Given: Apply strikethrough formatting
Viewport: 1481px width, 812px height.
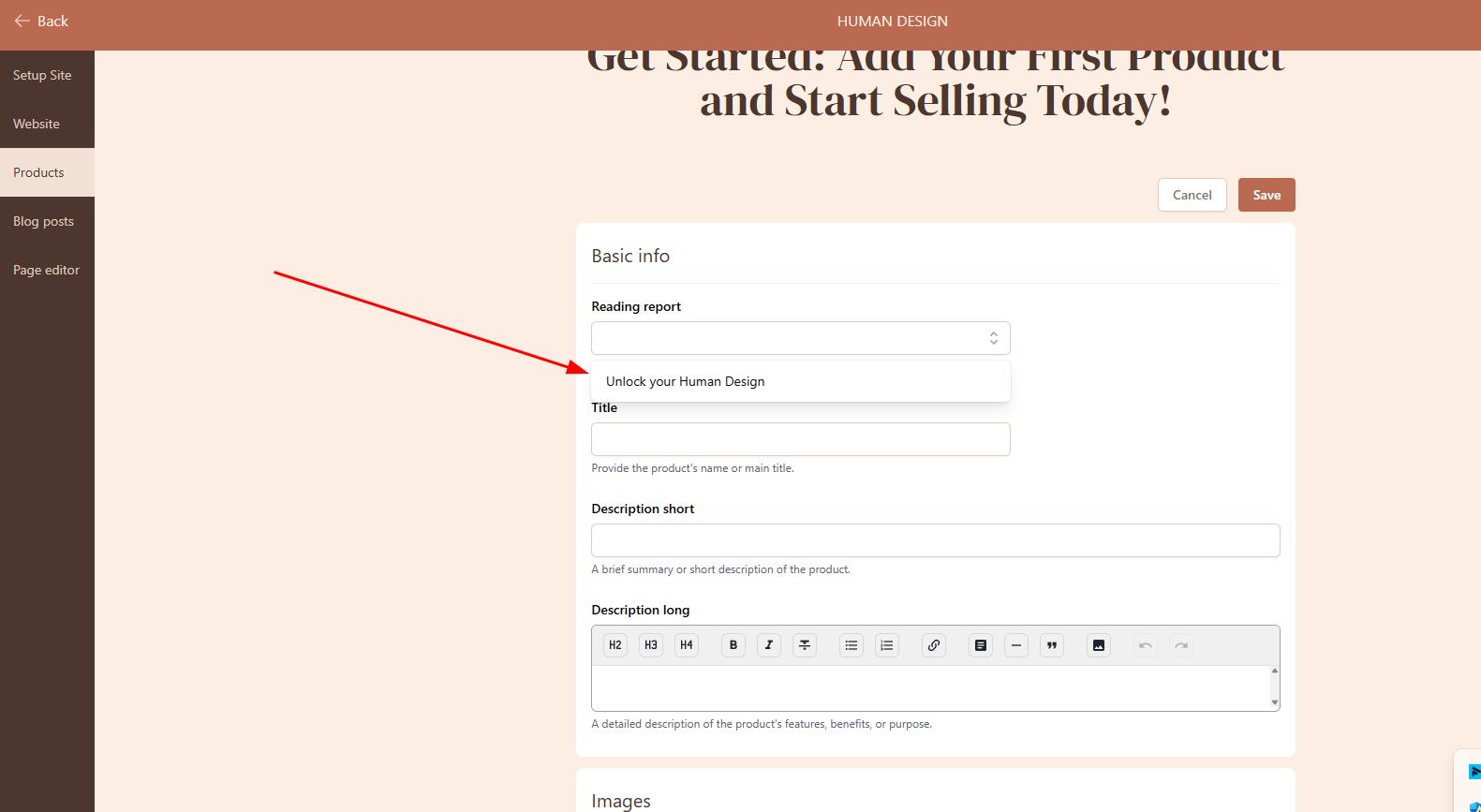Looking at the screenshot, I should tap(805, 645).
